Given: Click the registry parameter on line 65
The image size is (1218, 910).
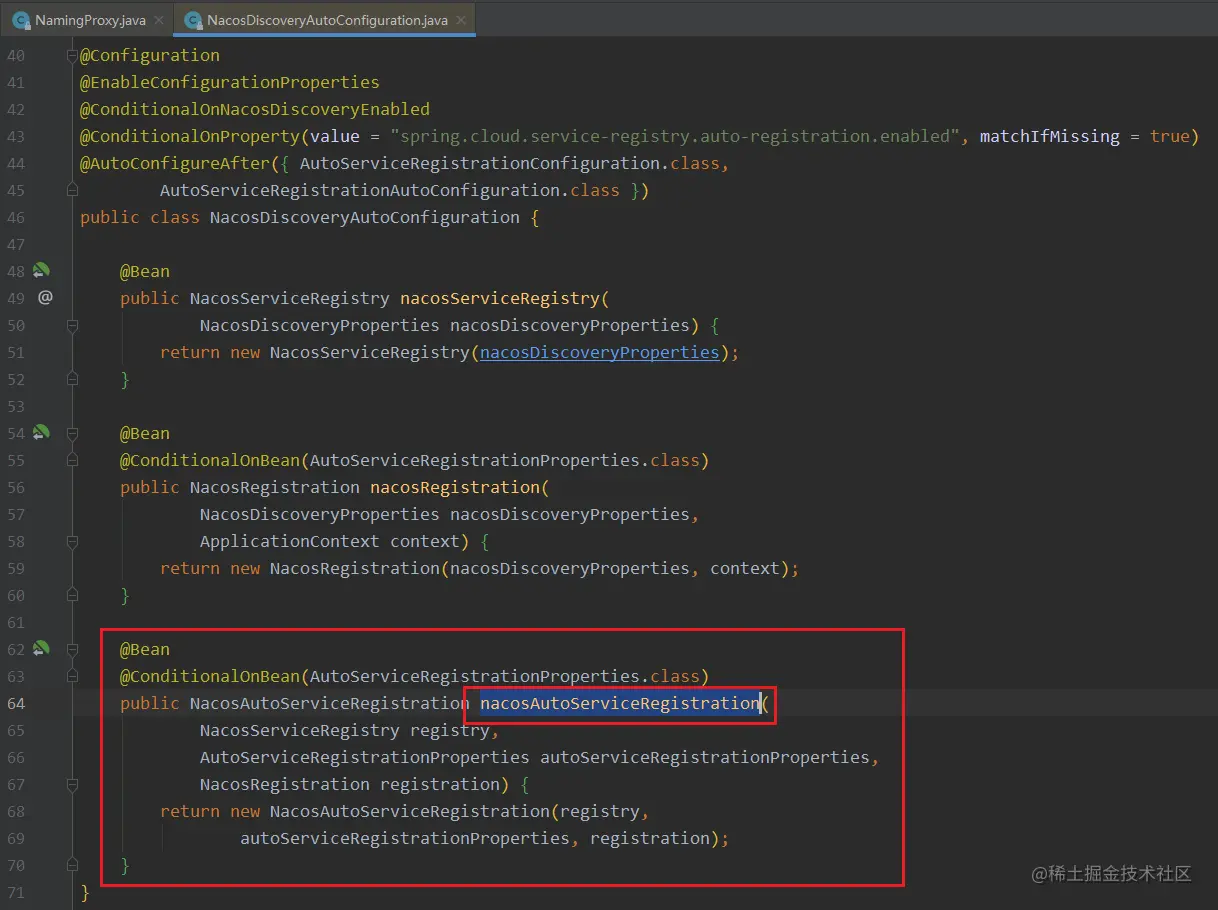Looking at the screenshot, I should click(450, 730).
